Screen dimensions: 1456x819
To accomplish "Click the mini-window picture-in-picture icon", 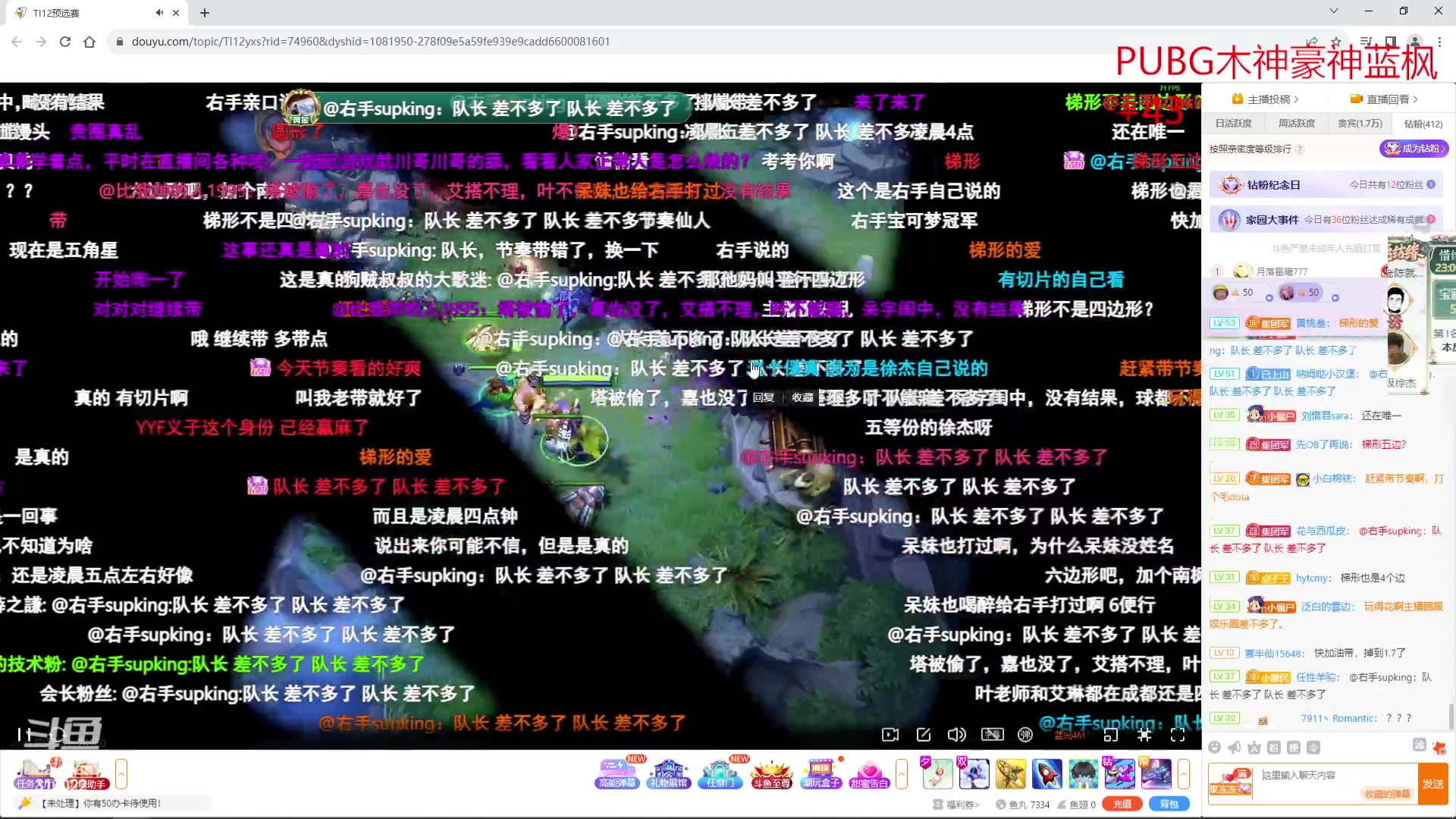I will [x=1111, y=734].
